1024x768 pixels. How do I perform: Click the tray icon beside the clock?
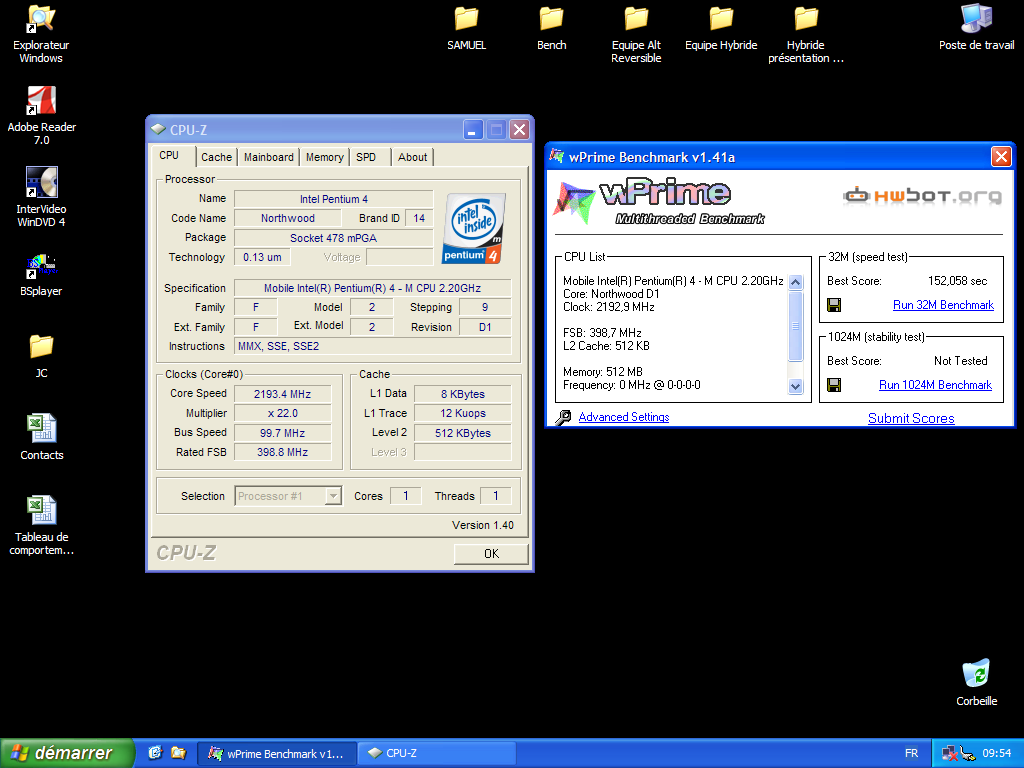pyautogui.click(x=968, y=754)
